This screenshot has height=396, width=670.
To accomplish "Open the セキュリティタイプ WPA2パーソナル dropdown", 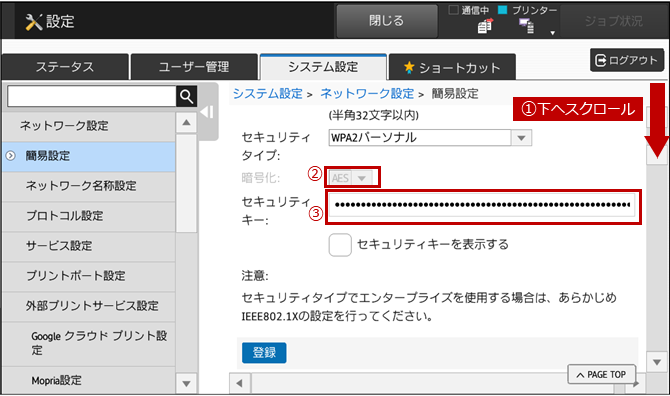I will pos(430,138).
